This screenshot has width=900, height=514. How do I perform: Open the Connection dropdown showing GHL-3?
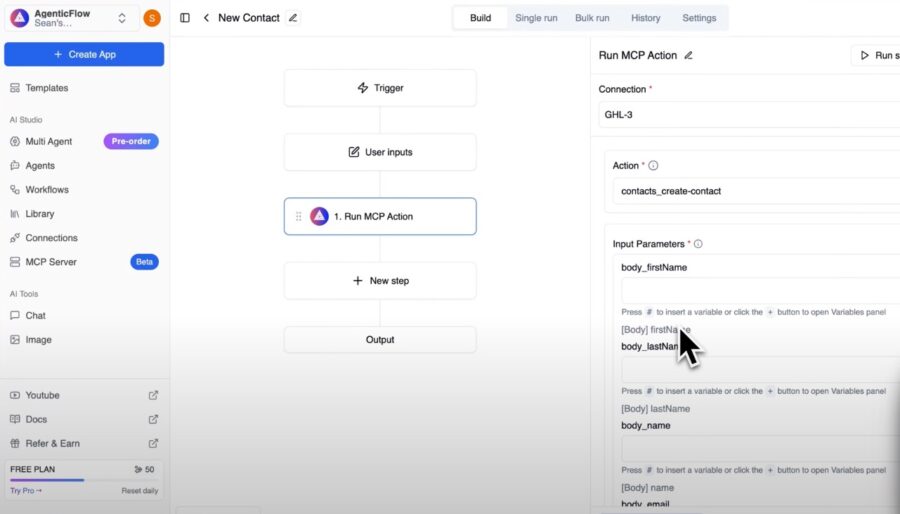click(749, 115)
